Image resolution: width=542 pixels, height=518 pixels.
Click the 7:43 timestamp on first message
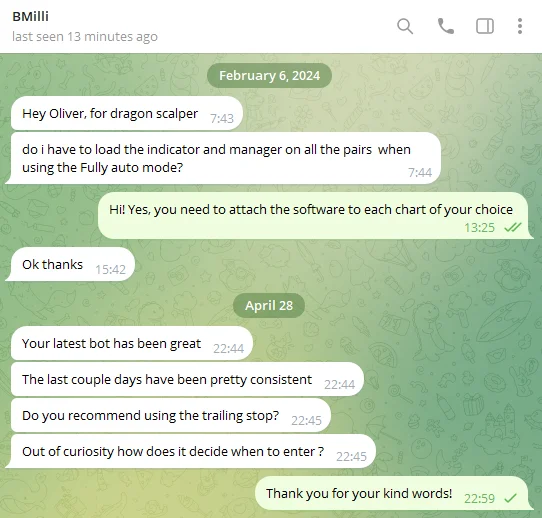[222, 119]
